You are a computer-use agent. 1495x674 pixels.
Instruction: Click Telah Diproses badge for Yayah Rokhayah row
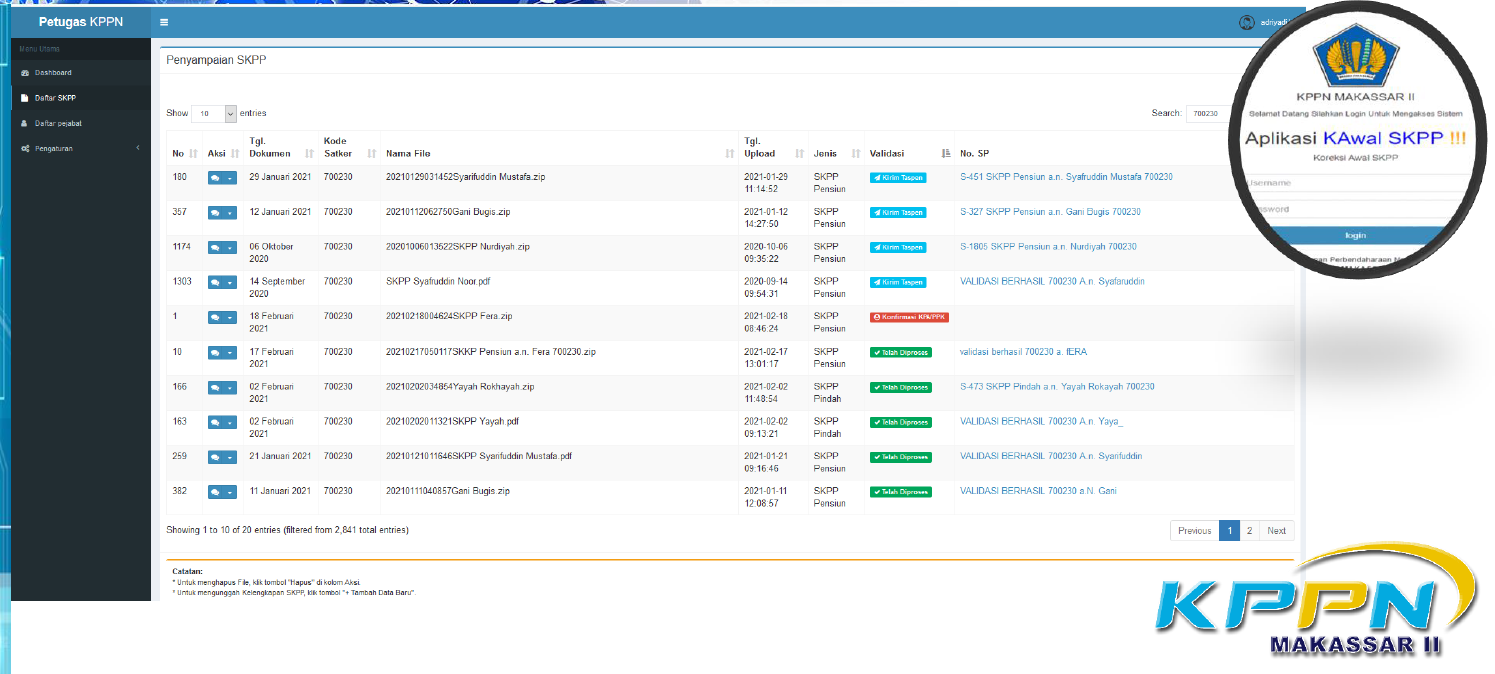pos(900,387)
